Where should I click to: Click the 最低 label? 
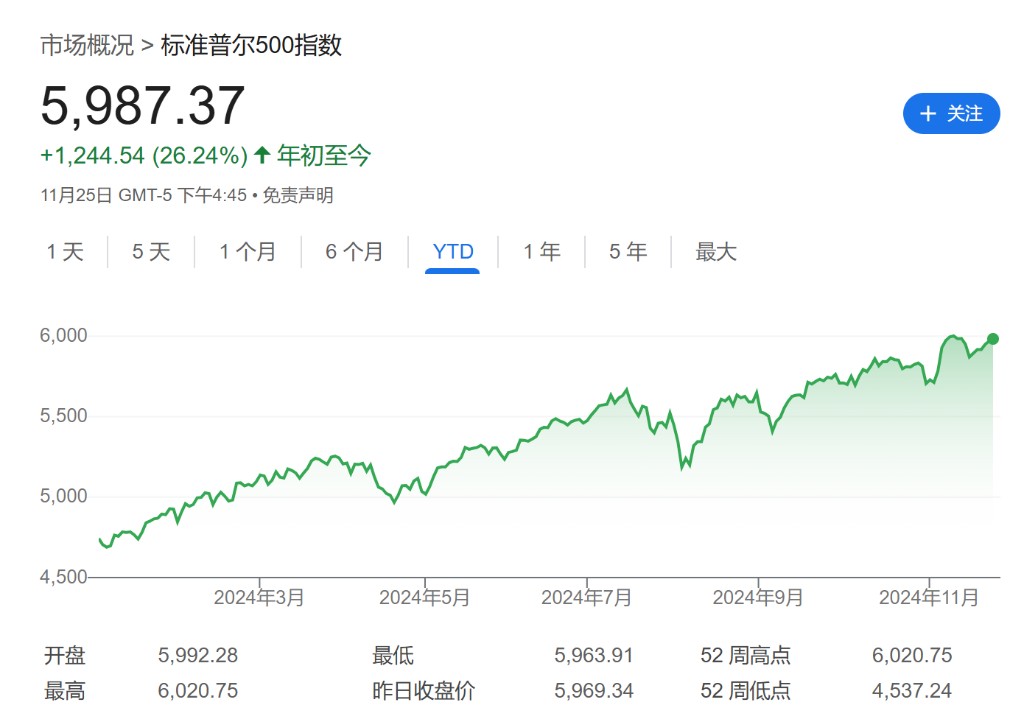point(393,655)
